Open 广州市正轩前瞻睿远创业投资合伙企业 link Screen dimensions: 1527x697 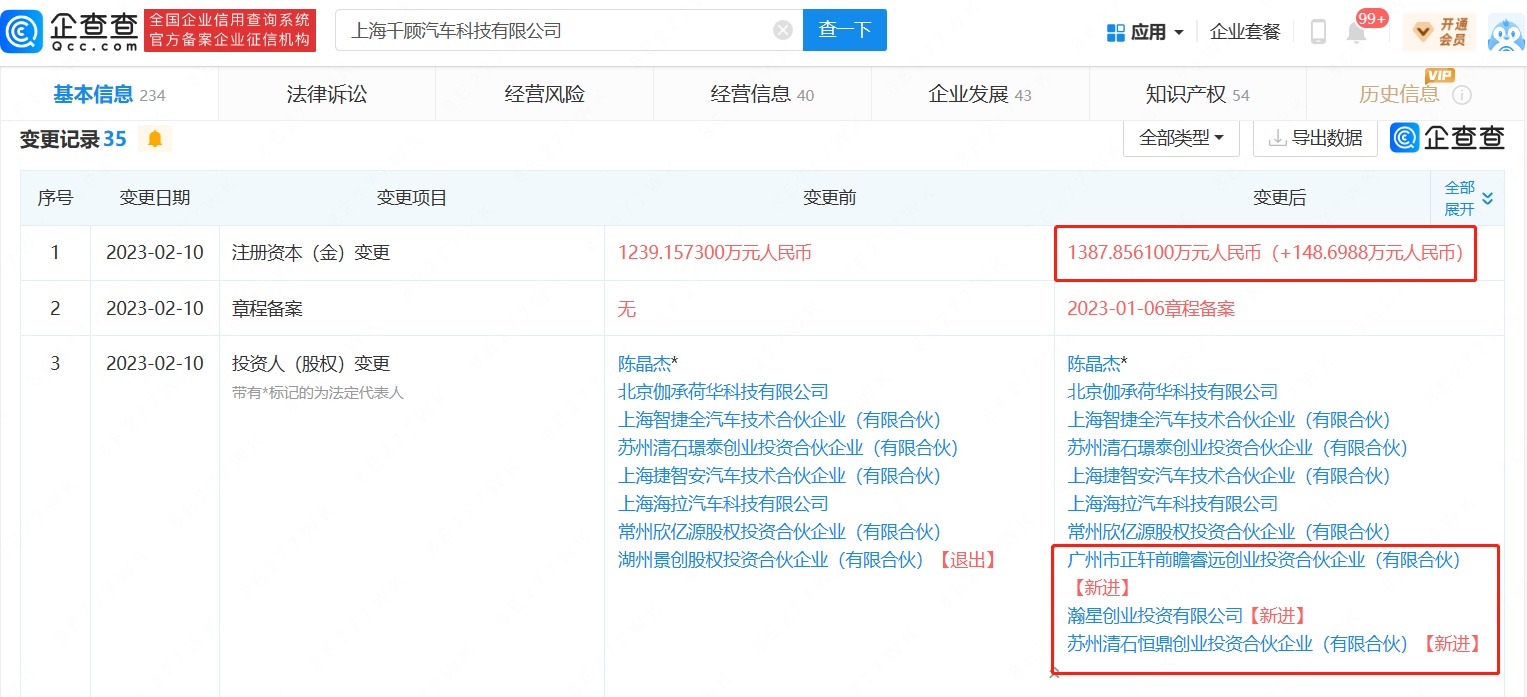pos(1264,560)
